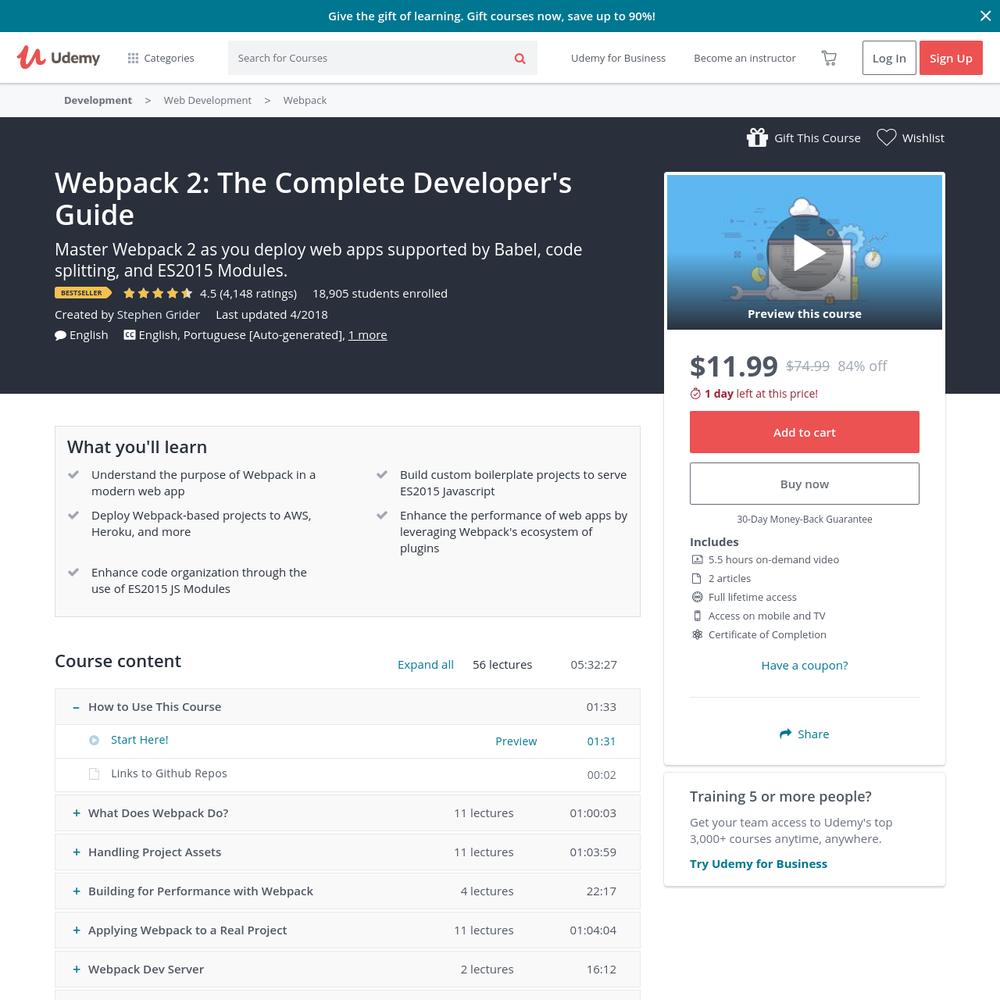Click the mobile access icon

[x=697, y=616]
